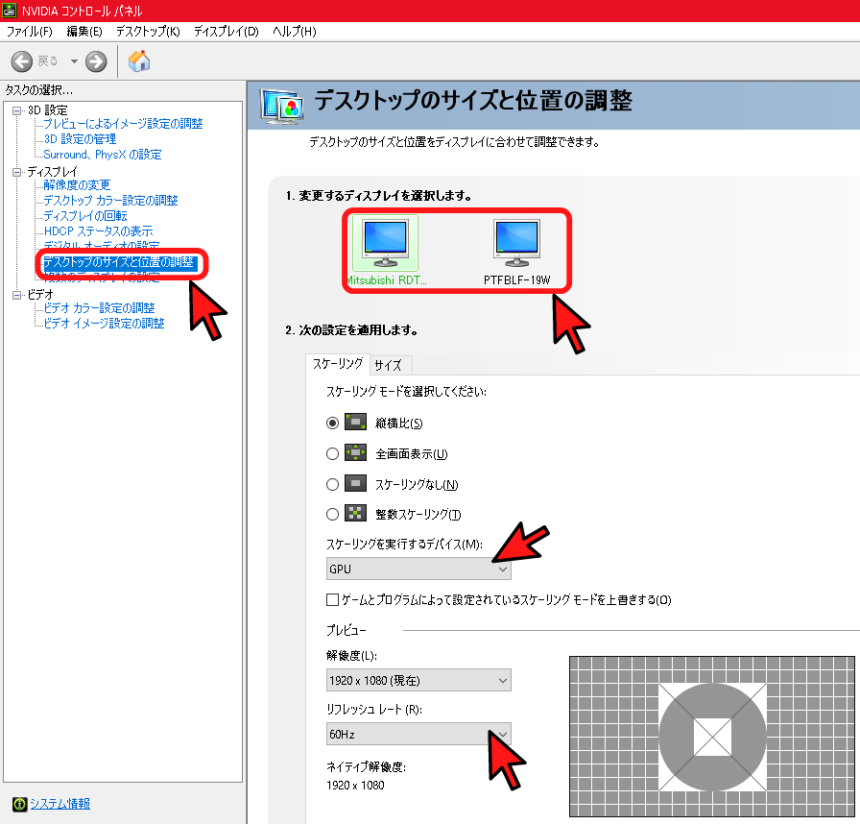Open the デスクトップ(K) menu
Image resolution: width=860 pixels, height=824 pixels.
click(148, 31)
